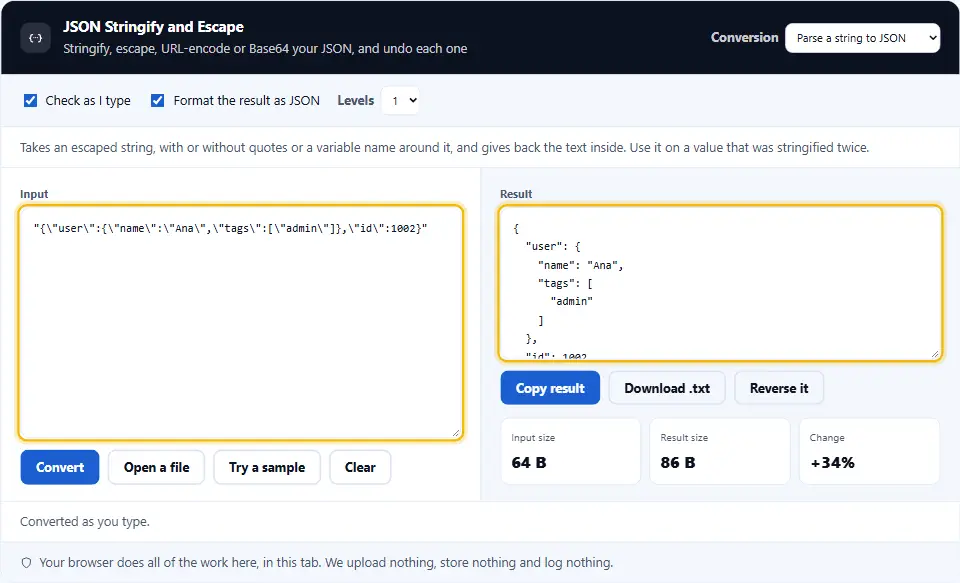Click the Converted as you type status

pyautogui.click(x=85, y=522)
